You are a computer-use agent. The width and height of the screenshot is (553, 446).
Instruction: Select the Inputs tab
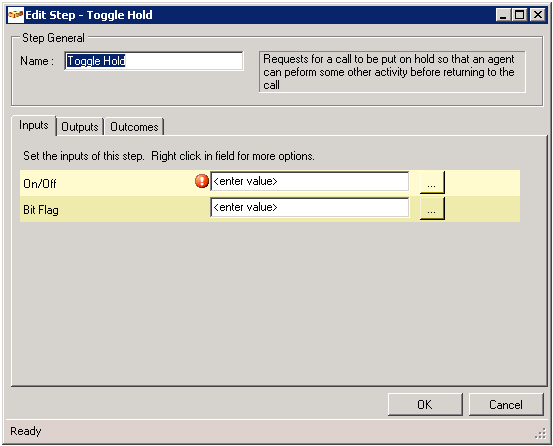pyautogui.click(x=34, y=125)
